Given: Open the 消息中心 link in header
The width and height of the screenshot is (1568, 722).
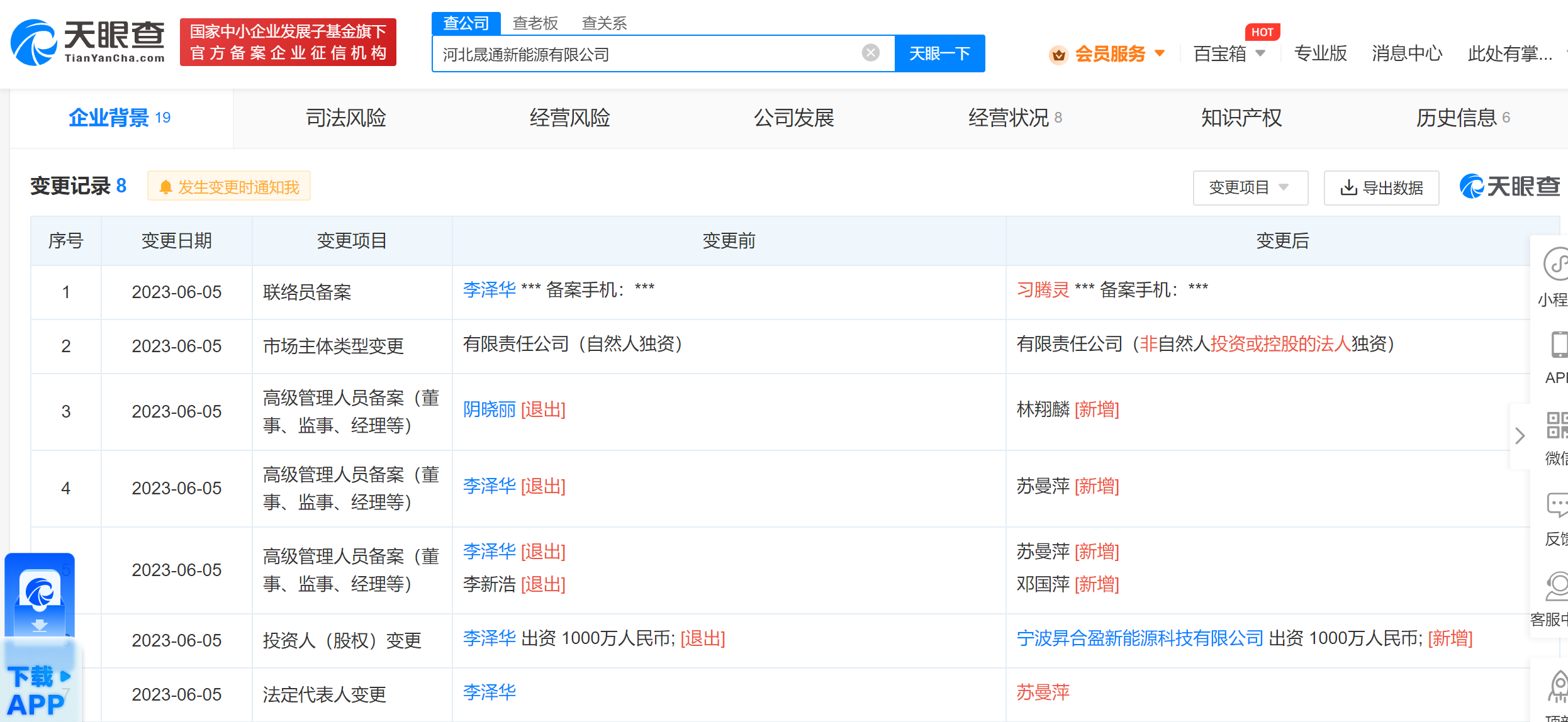Looking at the screenshot, I should [x=1408, y=53].
